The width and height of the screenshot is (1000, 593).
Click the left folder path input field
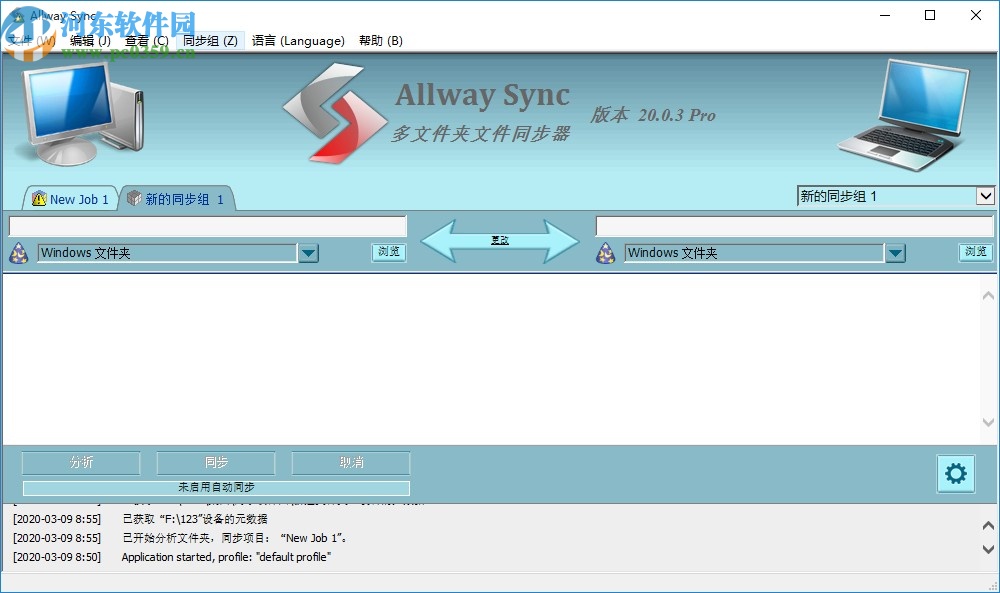[207, 225]
